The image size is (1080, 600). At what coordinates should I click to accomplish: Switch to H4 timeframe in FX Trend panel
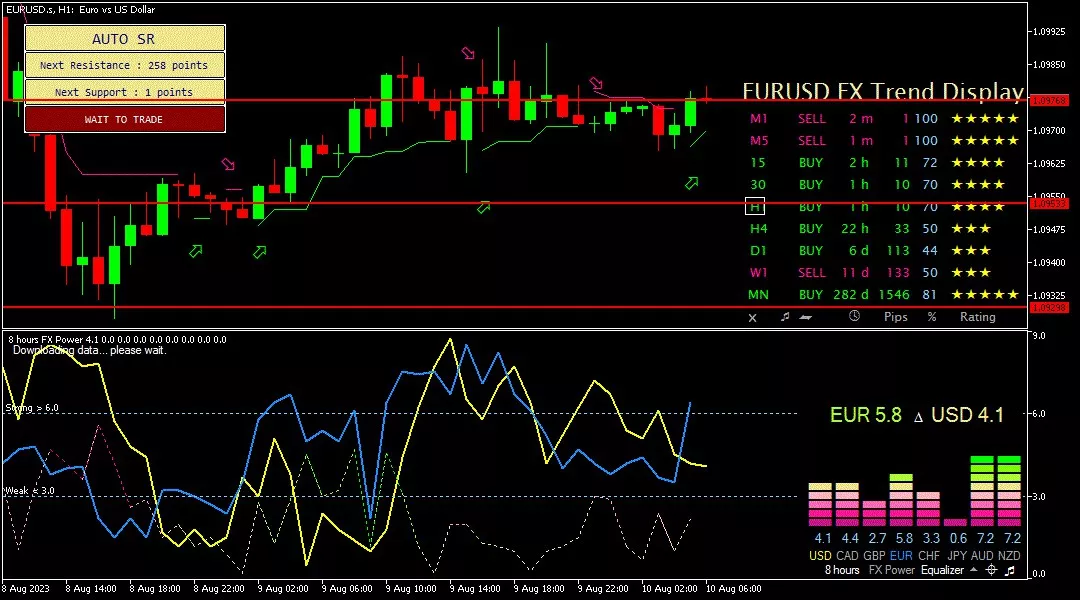[x=758, y=229]
